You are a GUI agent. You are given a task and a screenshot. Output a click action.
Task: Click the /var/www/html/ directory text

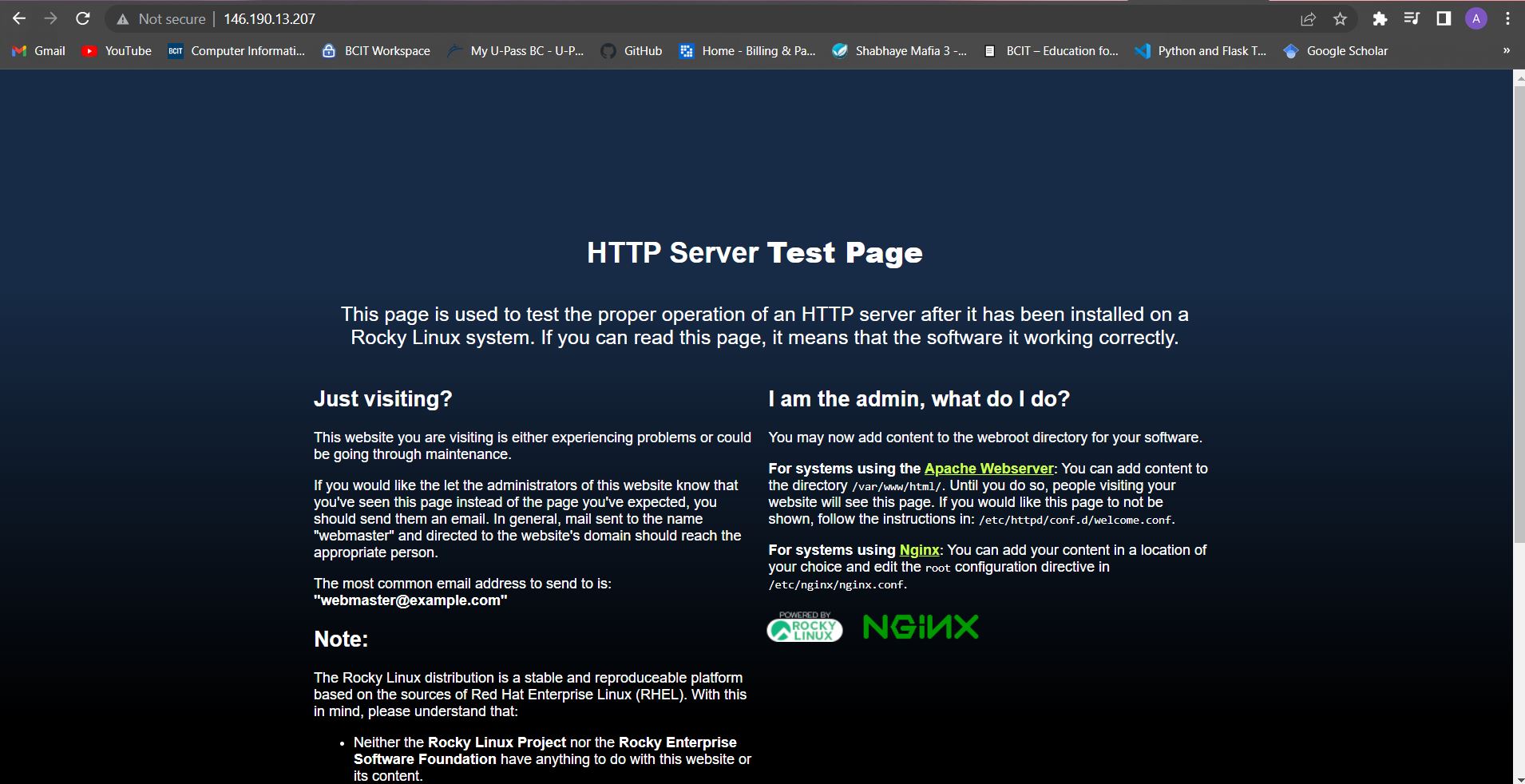[897, 486]
